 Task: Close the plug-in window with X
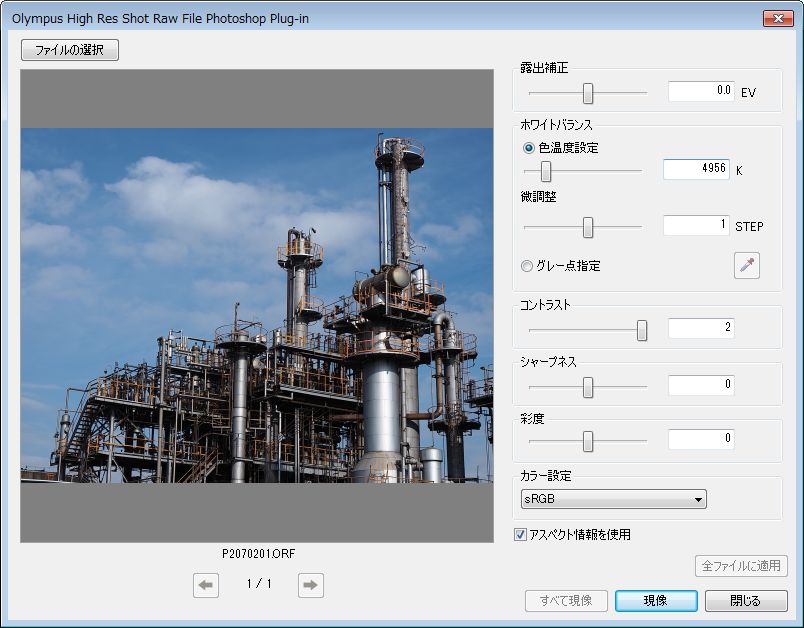(777, 18)
